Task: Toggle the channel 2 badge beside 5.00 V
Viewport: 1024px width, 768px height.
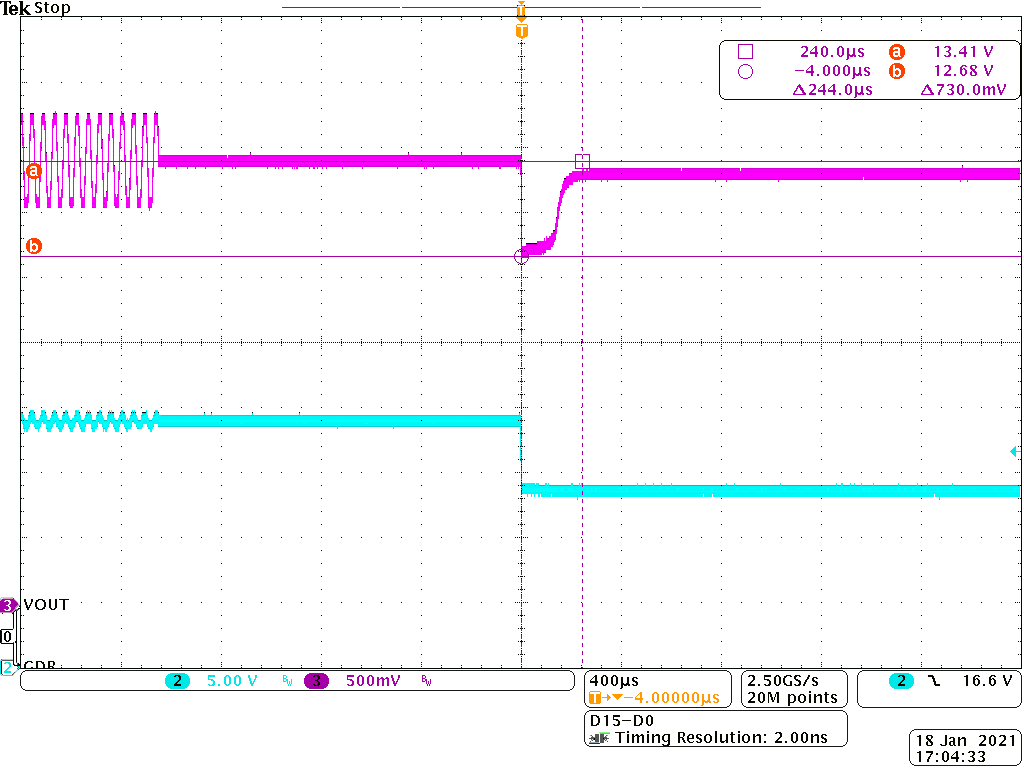Action: click(x=177, y=681)
